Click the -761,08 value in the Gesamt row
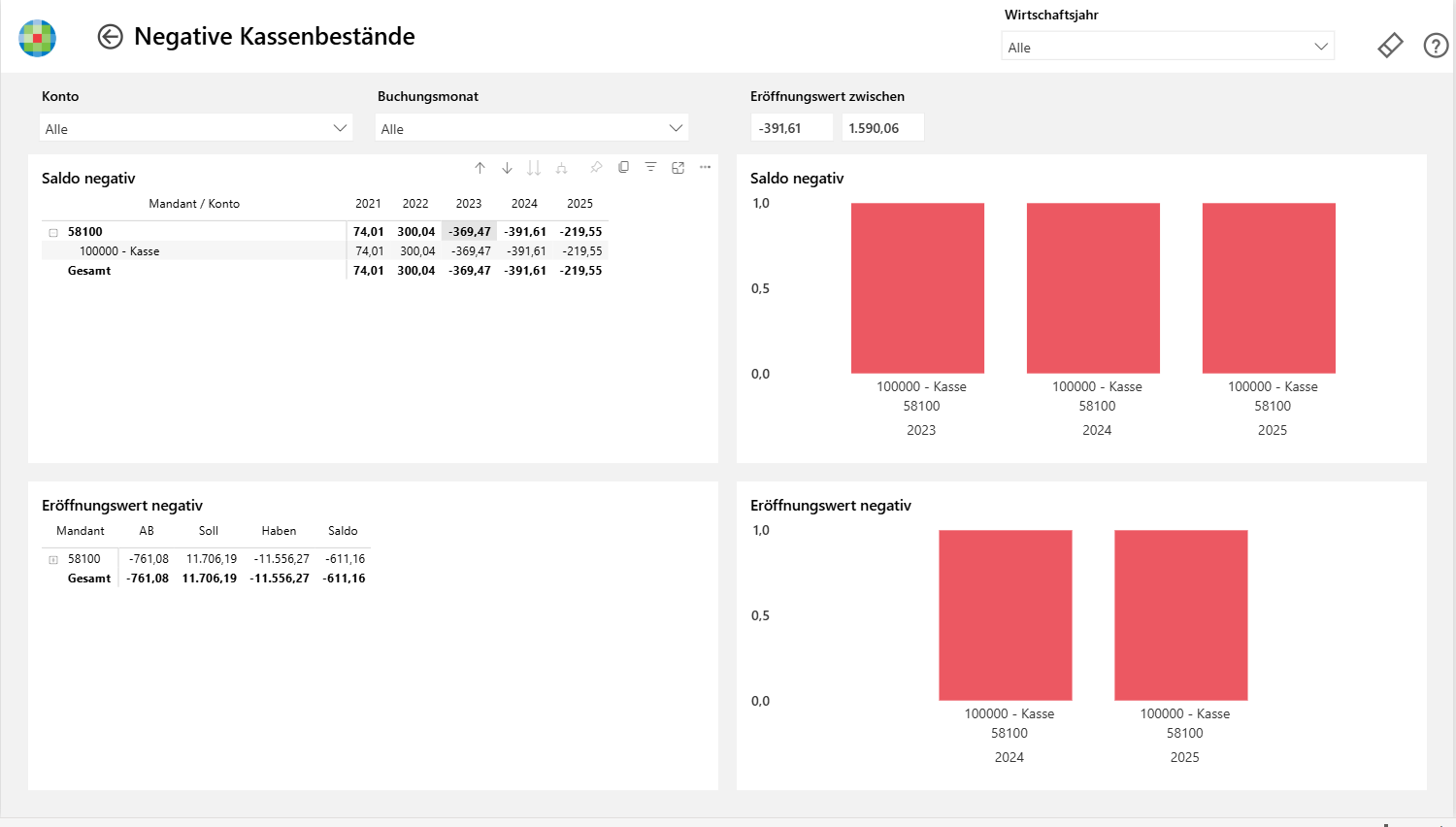Screen dimensions: 1456x827 click(x=148, y=579)
